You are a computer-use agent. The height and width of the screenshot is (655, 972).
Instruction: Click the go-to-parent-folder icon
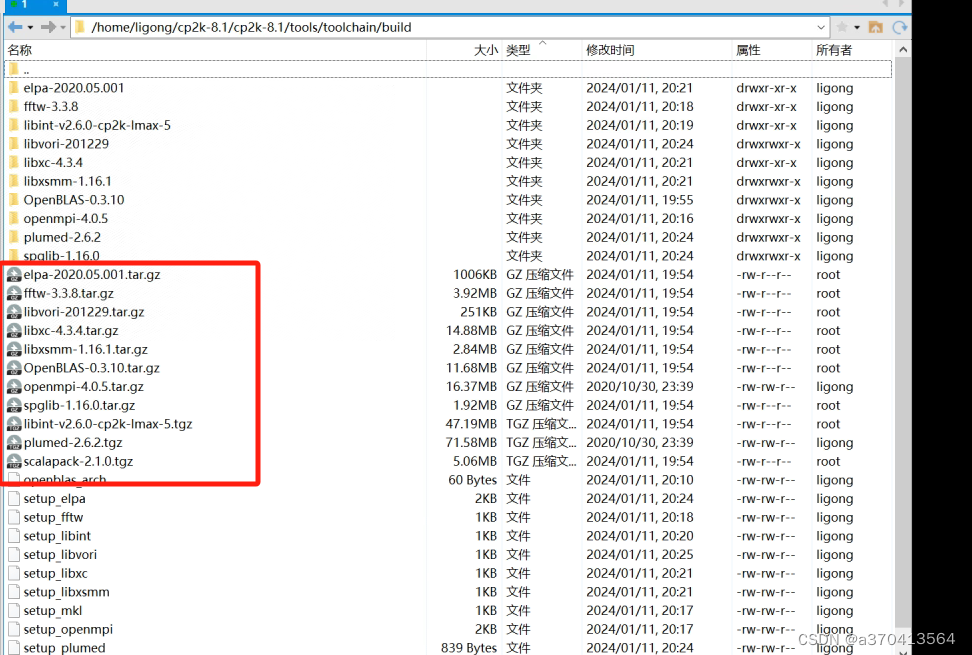coord(875,28)
